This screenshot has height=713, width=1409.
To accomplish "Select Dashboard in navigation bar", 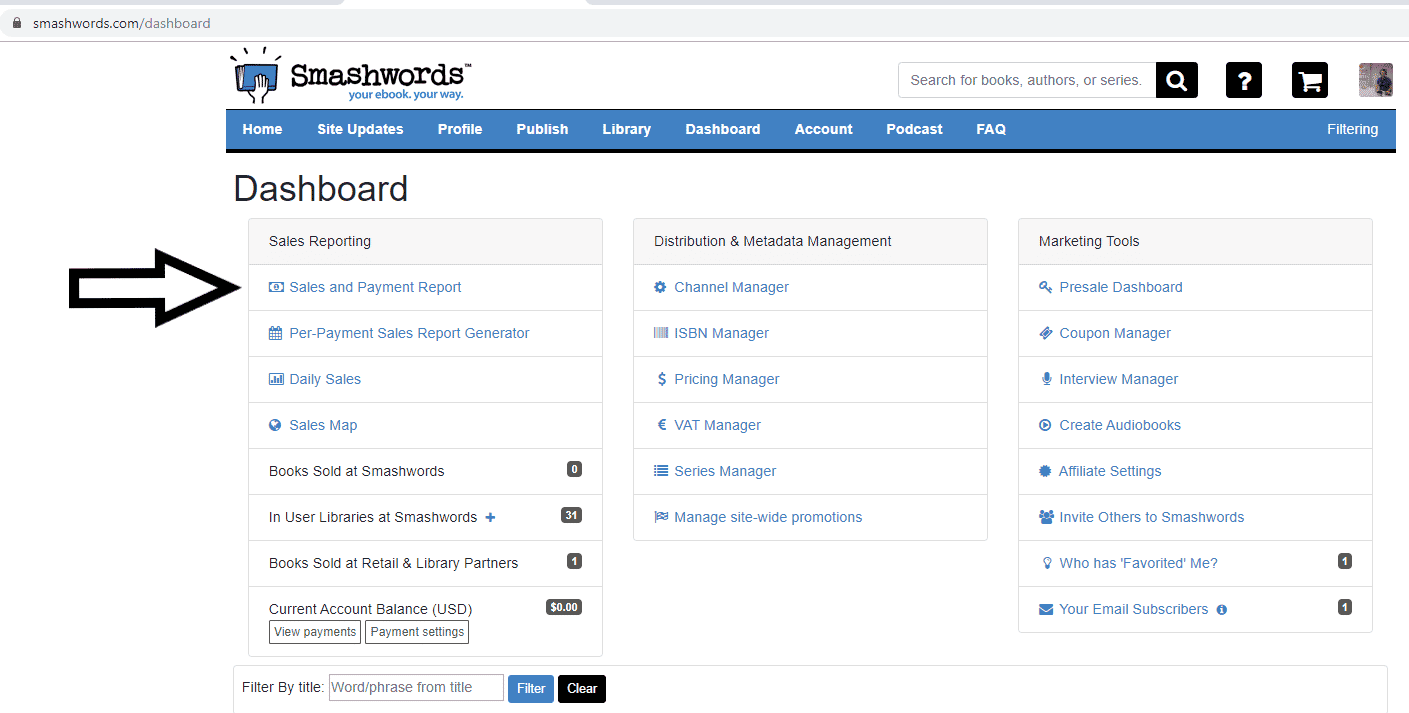I will tap(723, 129).
